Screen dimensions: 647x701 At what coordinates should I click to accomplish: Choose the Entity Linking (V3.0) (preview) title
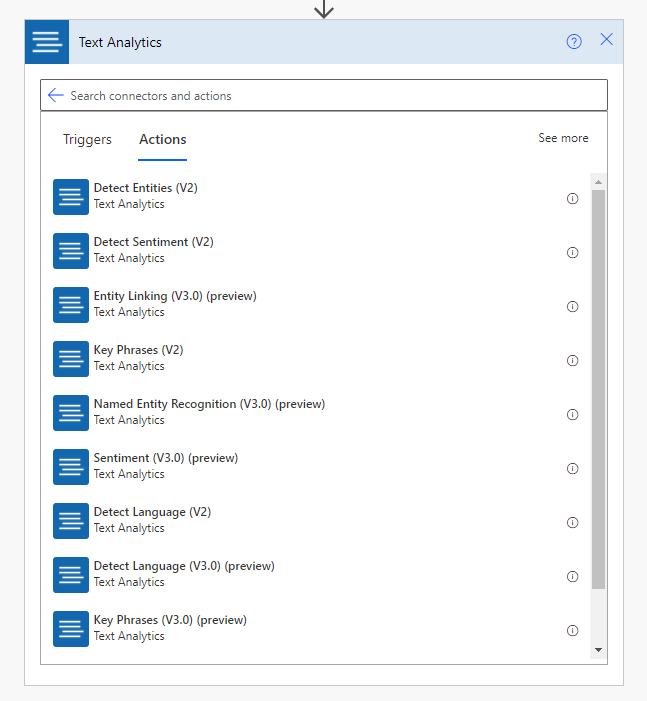coord(175,296)
